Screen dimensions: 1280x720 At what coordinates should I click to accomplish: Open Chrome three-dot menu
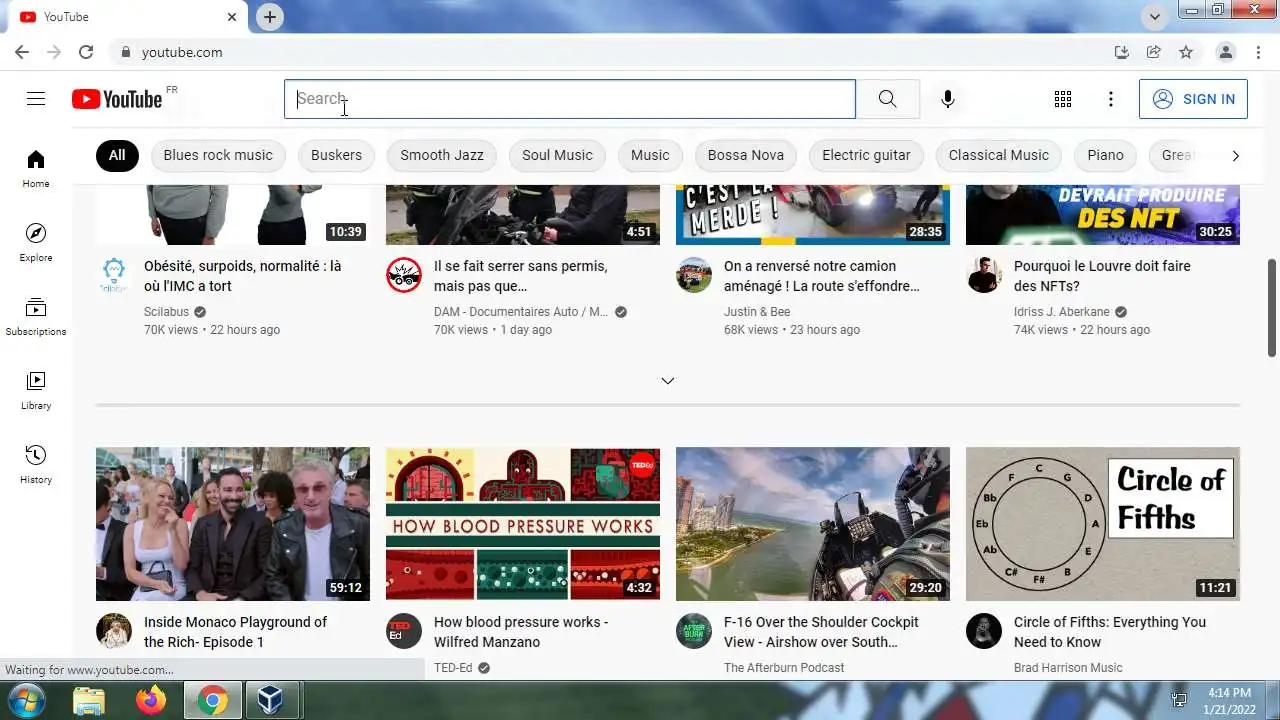(1256, 52)
